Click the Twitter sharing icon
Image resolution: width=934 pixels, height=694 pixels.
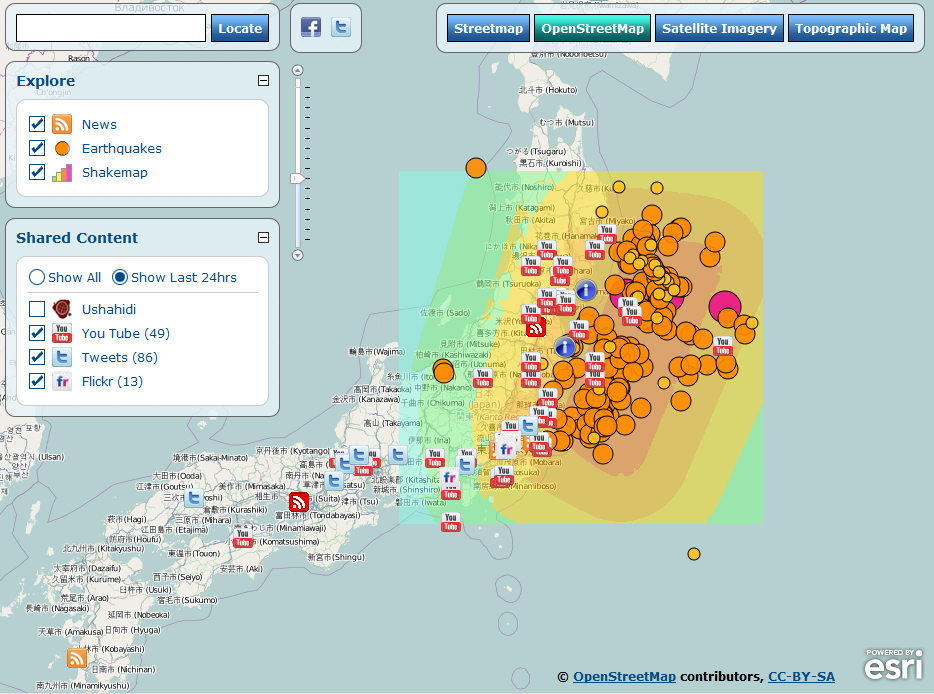click(x=340, y=27)
